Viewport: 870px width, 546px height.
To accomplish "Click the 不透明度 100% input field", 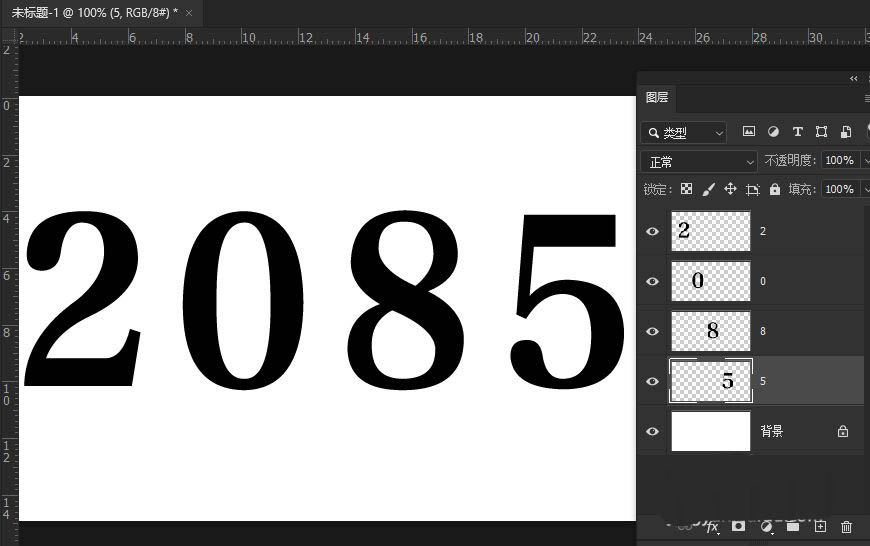I will [x=839, y=160].
